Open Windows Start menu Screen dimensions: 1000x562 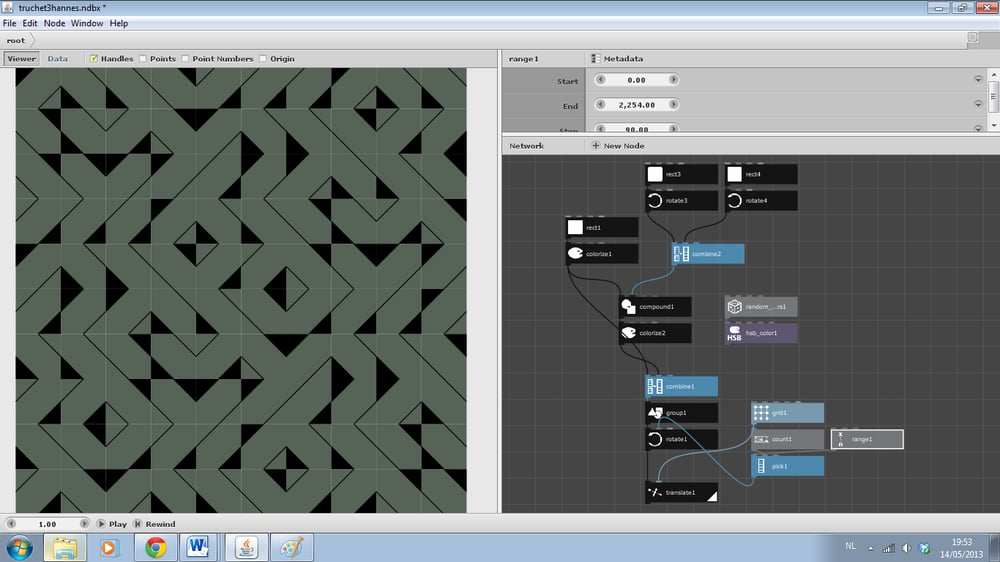(20, 547)
